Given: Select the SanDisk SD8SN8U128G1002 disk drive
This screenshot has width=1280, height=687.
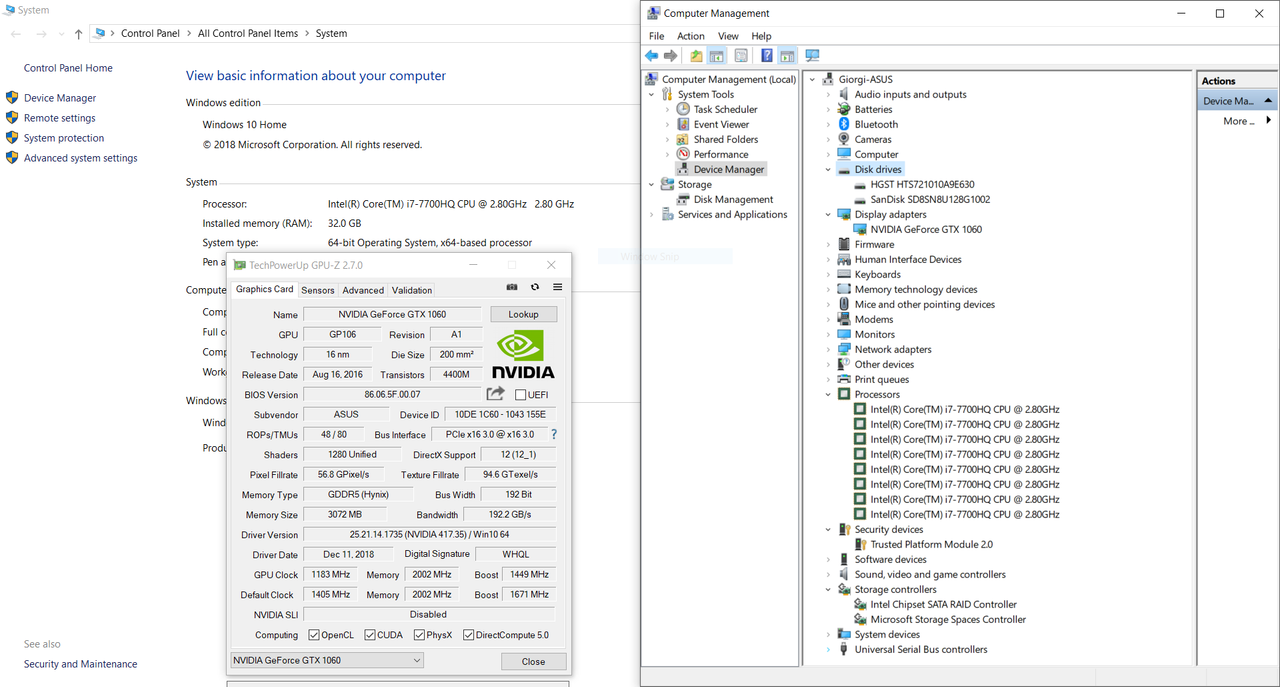Looking at the screenshot, I should [x=929, y=199].
